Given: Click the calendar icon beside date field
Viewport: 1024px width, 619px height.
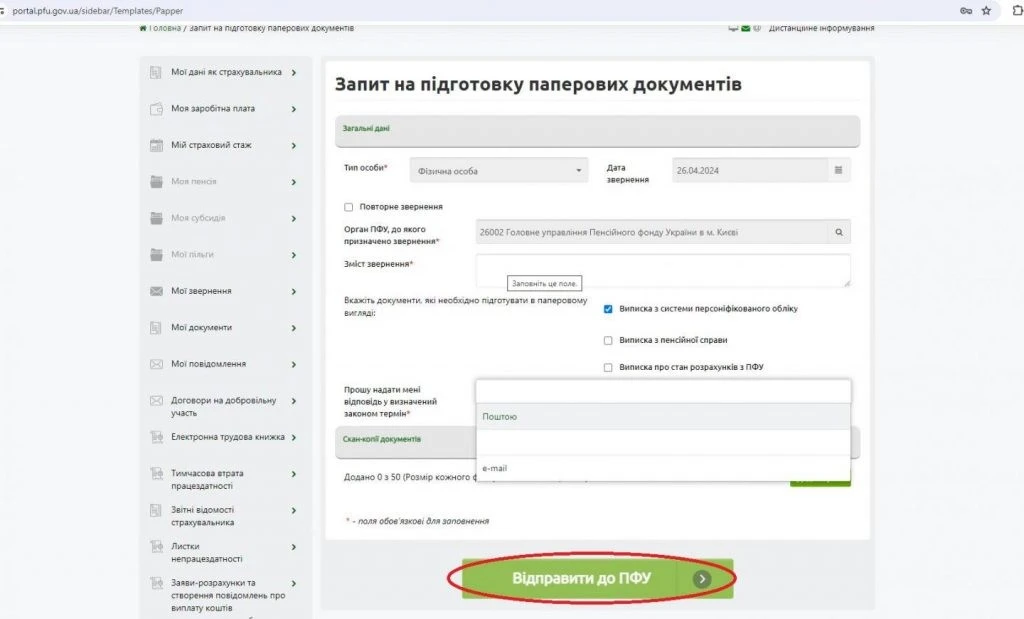Looking at the screenshot, I should point(838,170).
